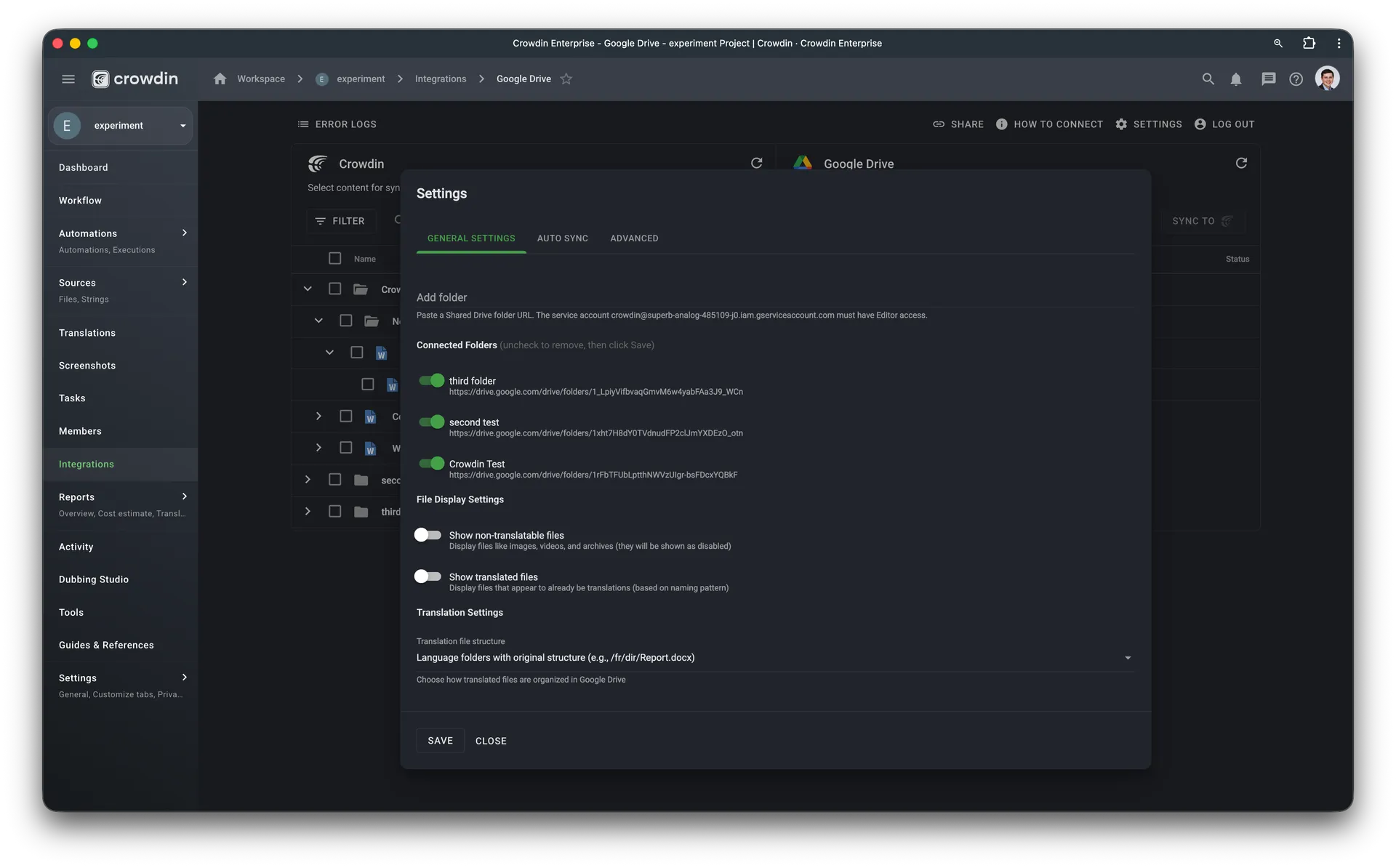This screenshot has height=868, width=1396.
Task: Star Google Drive as favorite
Action: [x=566, y=79]
